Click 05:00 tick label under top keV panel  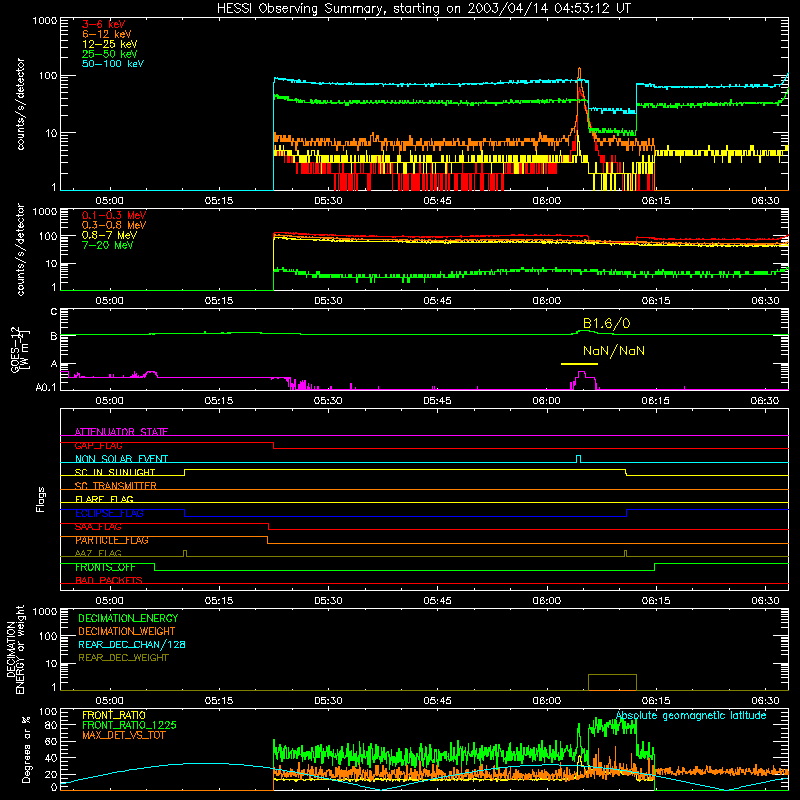[109, 201]
